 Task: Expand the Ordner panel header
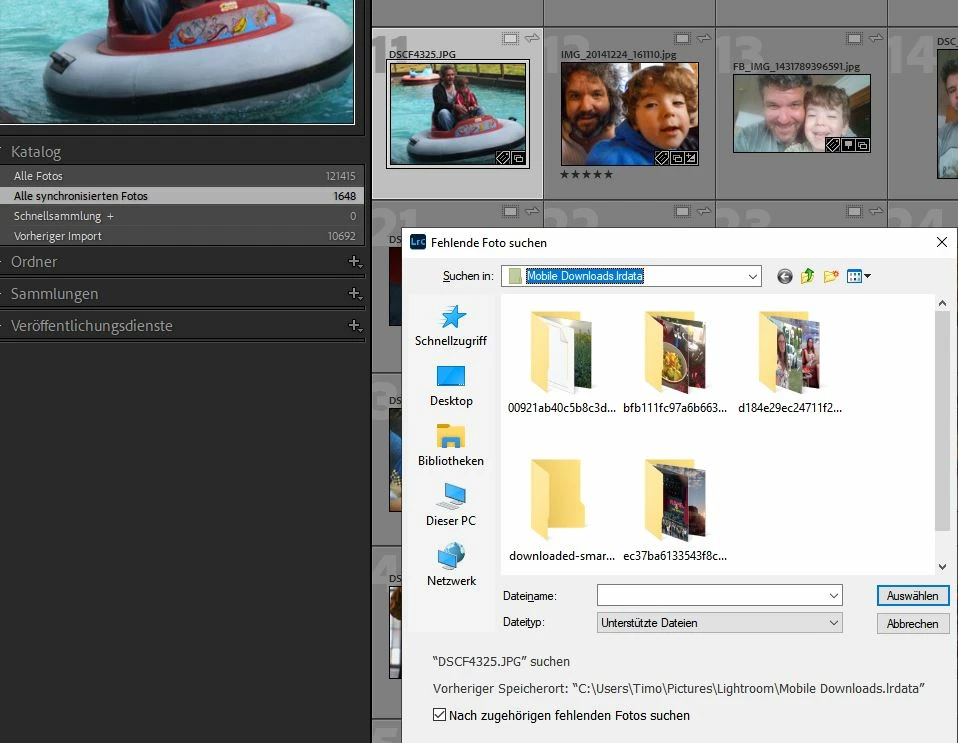(34, 262)
